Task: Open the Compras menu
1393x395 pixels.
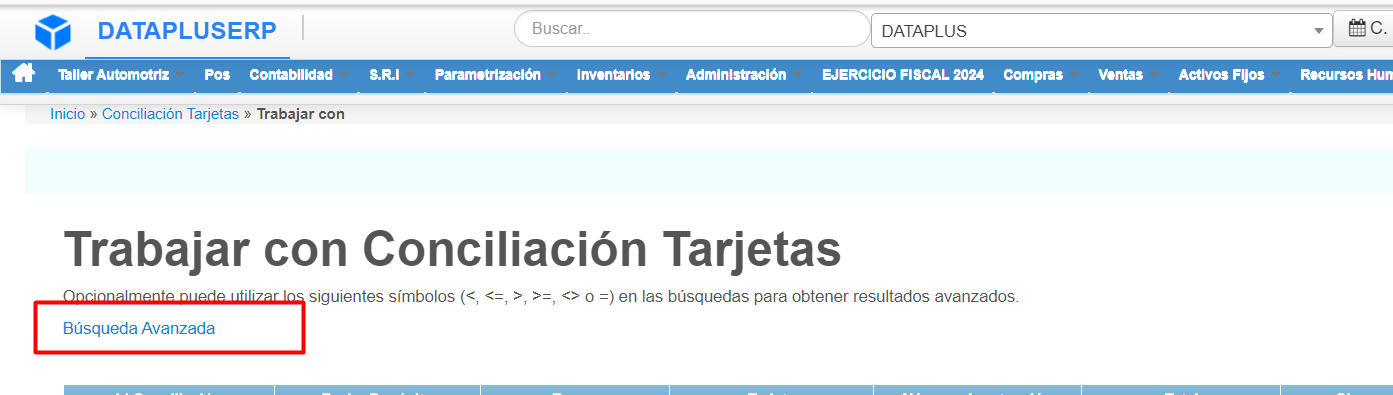Action: 1040,75
